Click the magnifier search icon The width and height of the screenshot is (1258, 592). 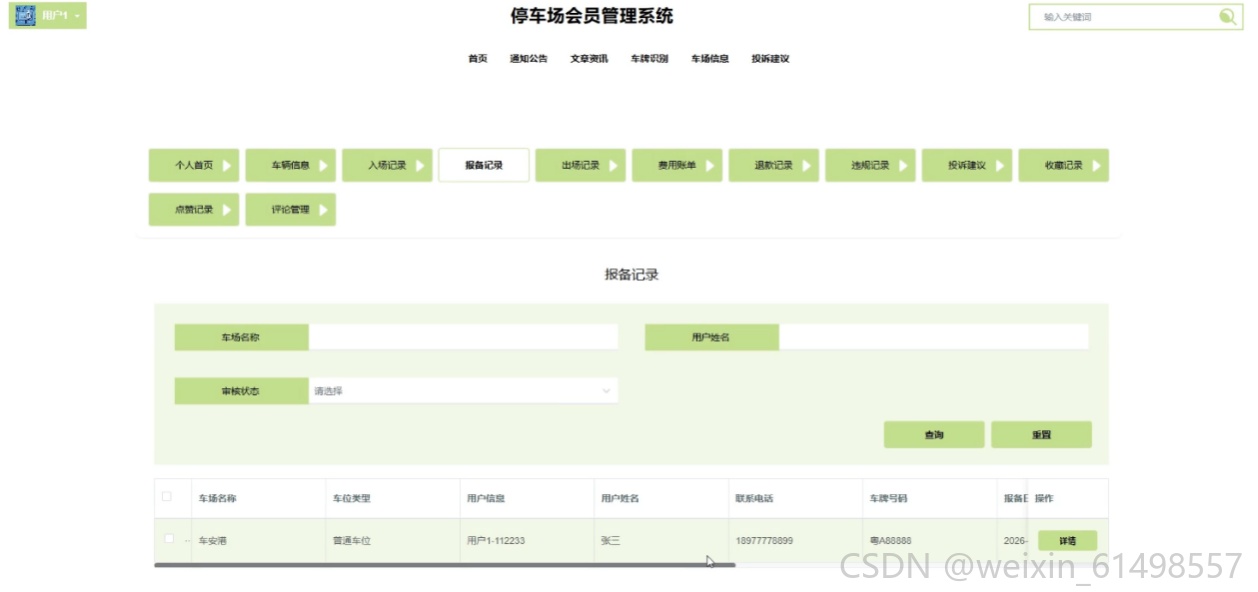(x=1227, y=16)
